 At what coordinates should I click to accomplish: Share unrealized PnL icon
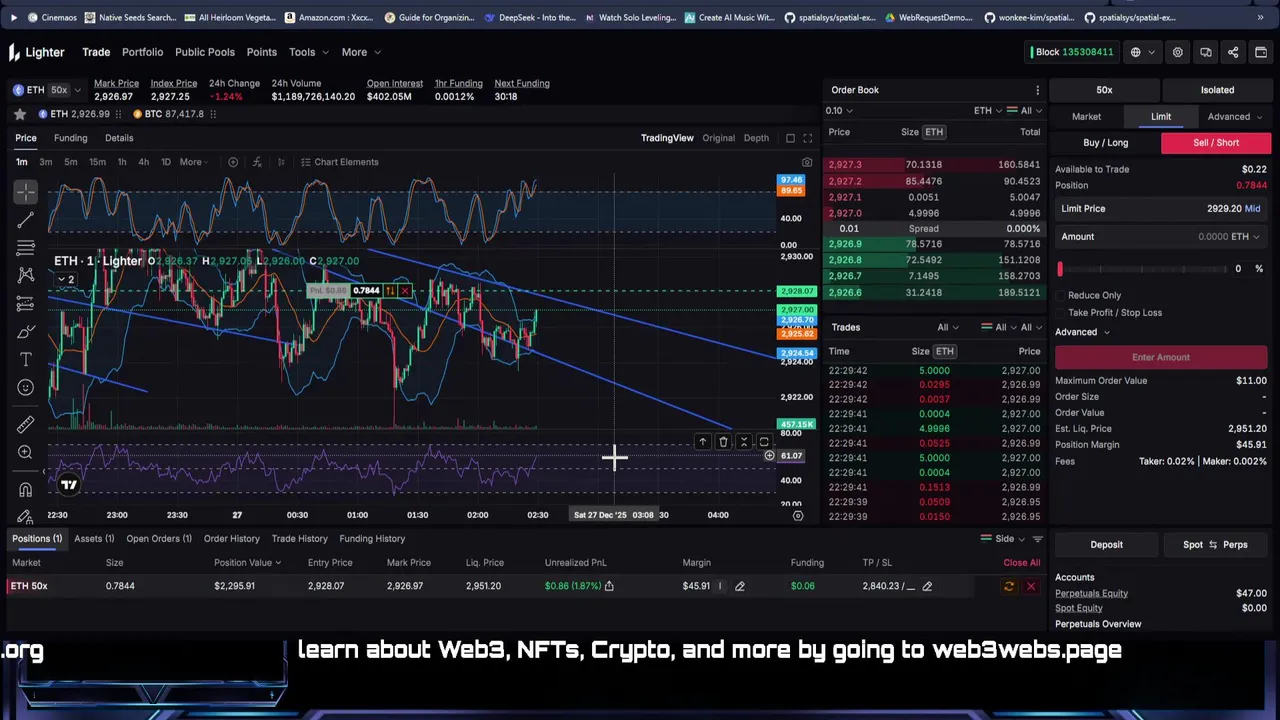(x=609, y=586)
